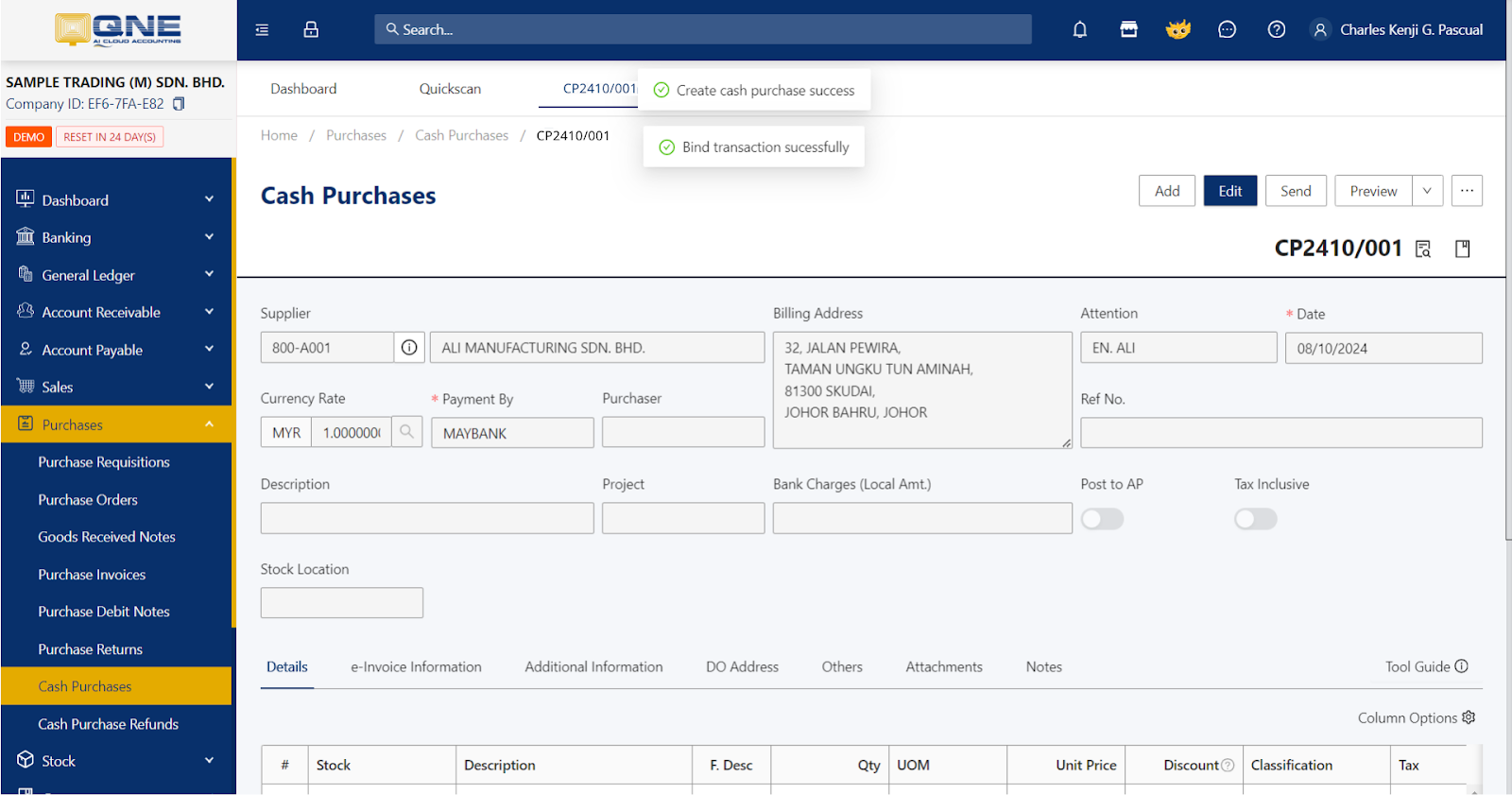The image size is (1512, 811).
Task: Search currency rate magnifier icon
Action: (x=407, y=432)
